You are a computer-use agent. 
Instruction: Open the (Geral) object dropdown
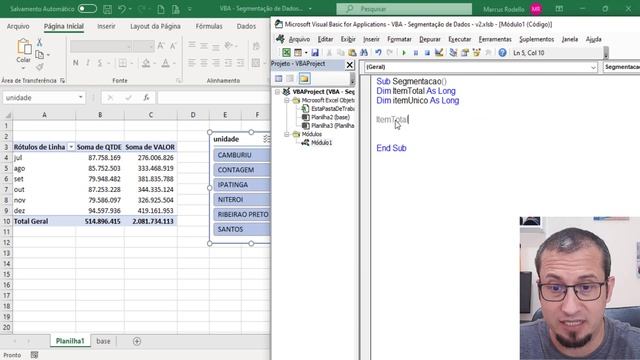593,67
